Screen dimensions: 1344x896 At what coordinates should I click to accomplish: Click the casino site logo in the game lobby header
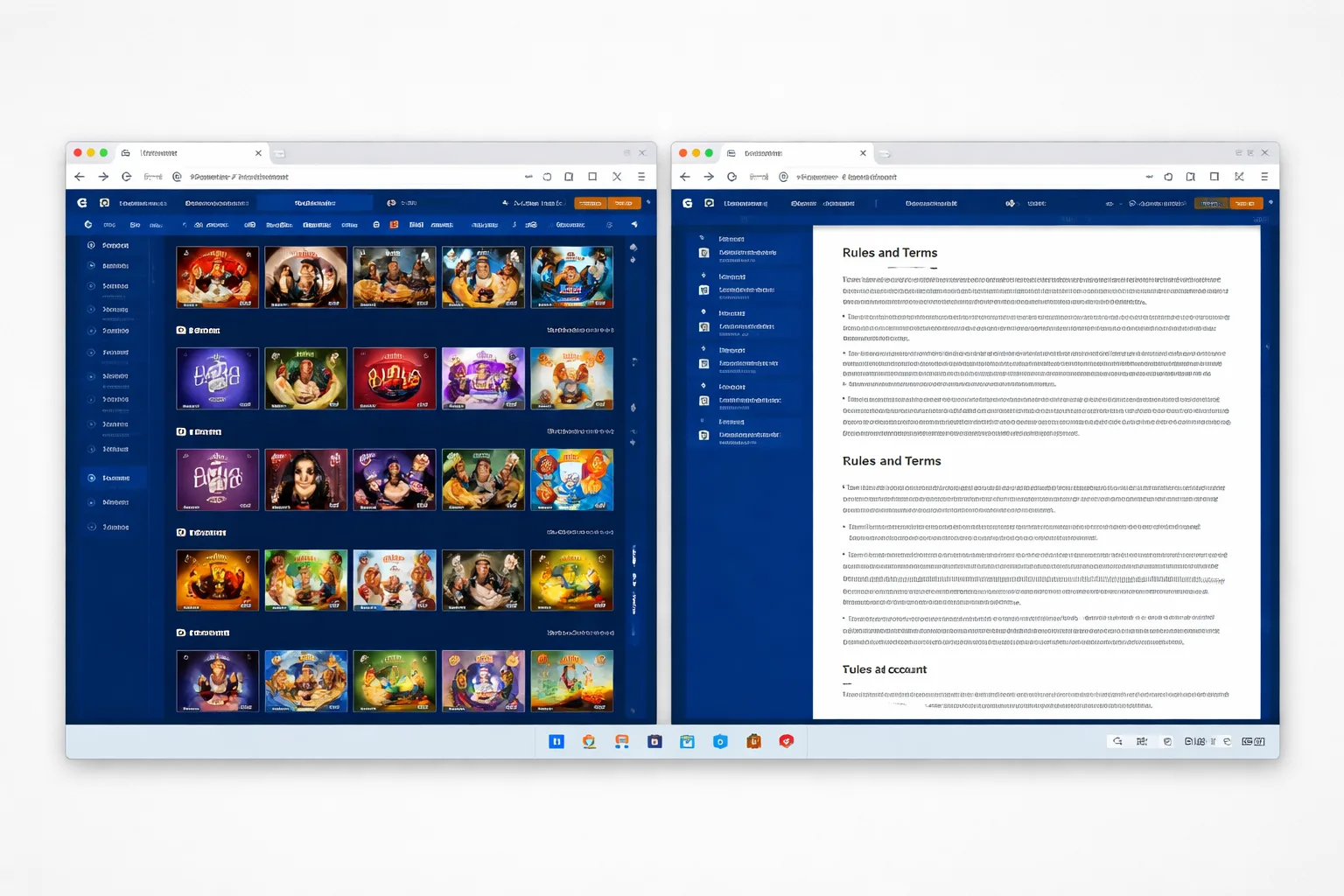click(x=82, y=203)
